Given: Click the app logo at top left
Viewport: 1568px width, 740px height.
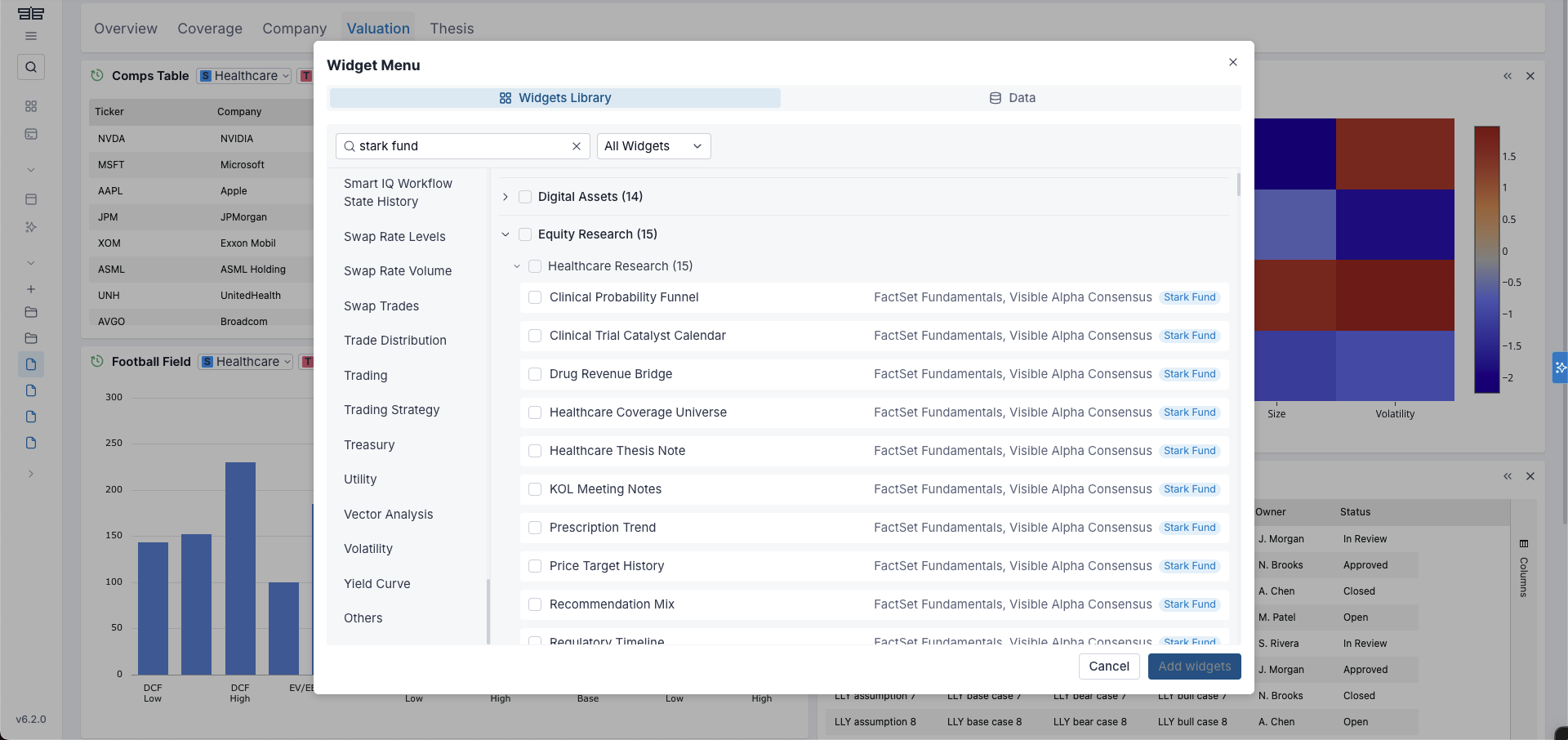Looking at the screenshot, I should 31,13.
